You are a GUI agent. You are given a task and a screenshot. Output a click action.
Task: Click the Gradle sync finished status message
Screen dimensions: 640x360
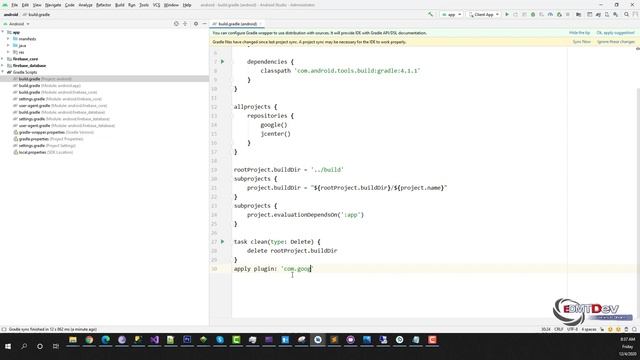[53, 329]
